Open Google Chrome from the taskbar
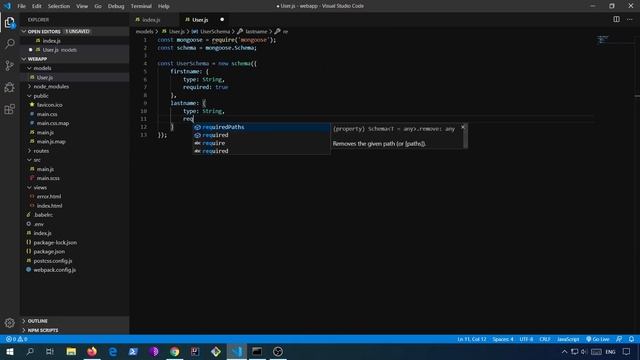The image size is (640, 360). [x=175, y=351]
